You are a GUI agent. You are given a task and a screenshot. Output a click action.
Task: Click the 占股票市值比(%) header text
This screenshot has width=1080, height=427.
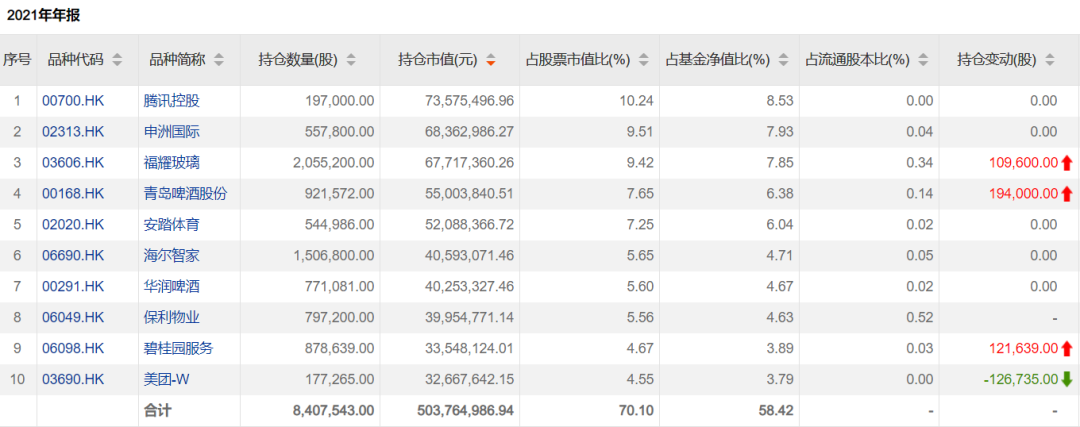tap(579, 60)
